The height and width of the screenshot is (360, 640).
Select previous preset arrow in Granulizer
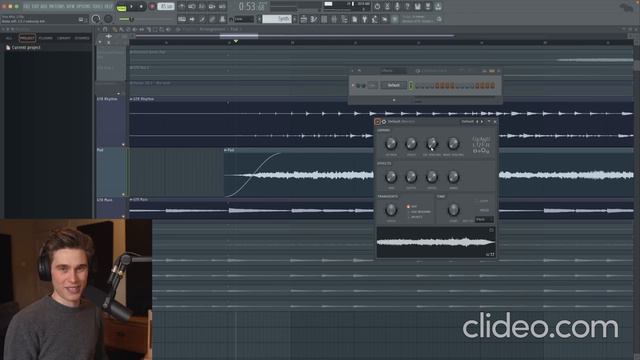[477, 122]
